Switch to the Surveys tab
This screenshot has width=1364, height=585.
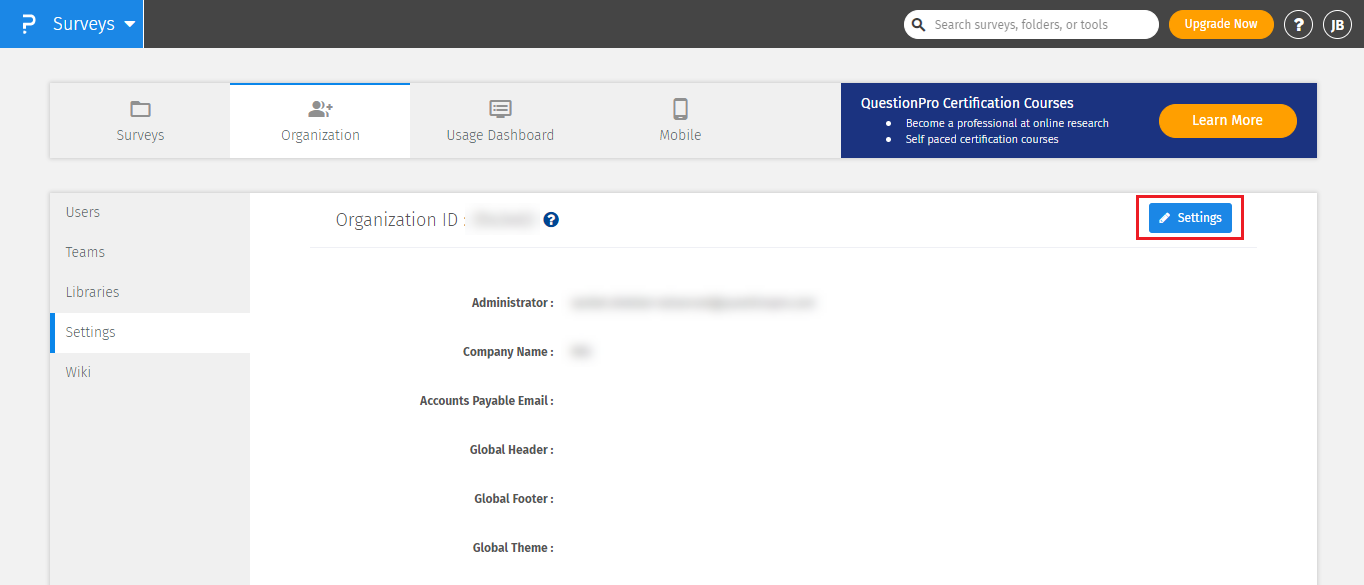click(x=140, y=120)
